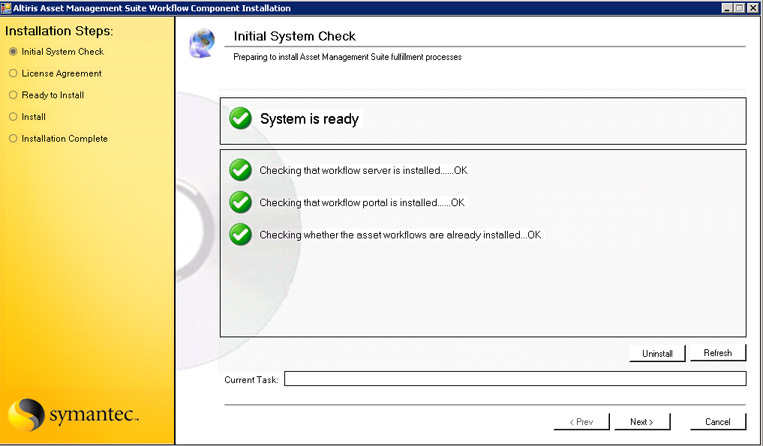The width and height of the screenshot is (763, 446).
Task: Go back with the Prev button
Action: [581, 422]
